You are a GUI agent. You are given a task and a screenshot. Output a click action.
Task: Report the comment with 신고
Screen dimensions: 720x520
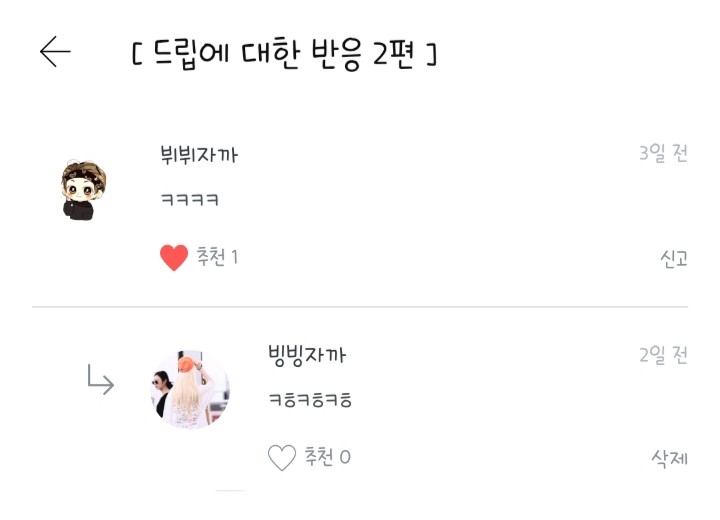tap(673, 258)
